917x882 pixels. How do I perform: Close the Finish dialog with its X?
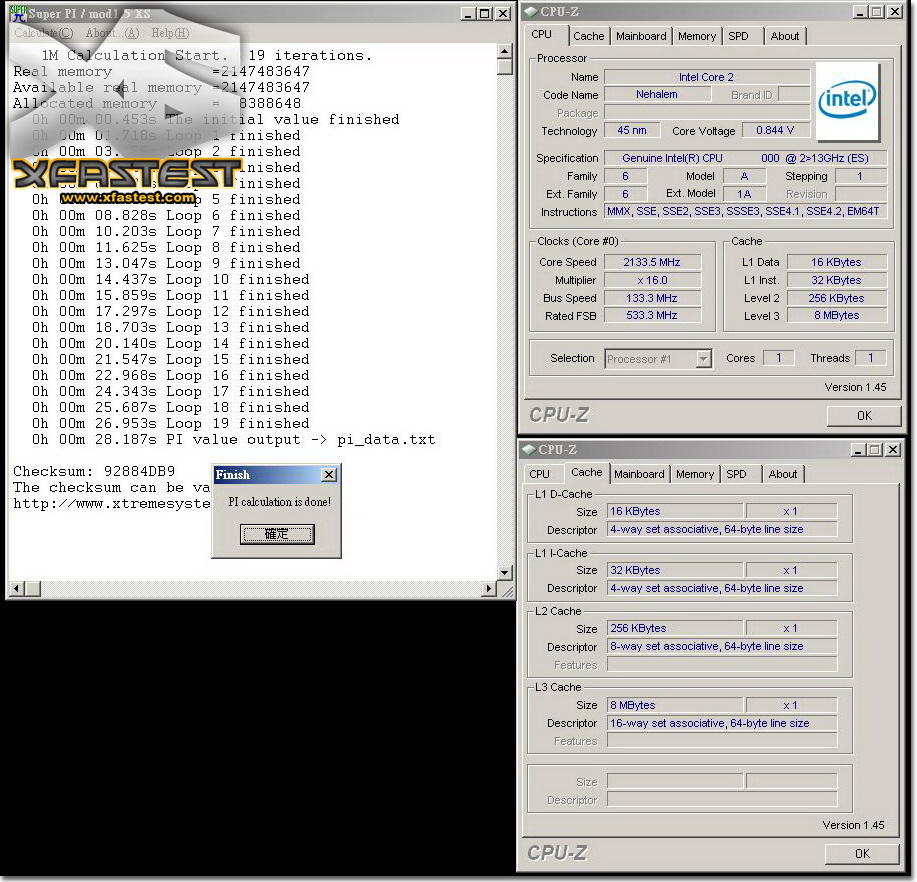pyautogui.click(x=328, y=475)
